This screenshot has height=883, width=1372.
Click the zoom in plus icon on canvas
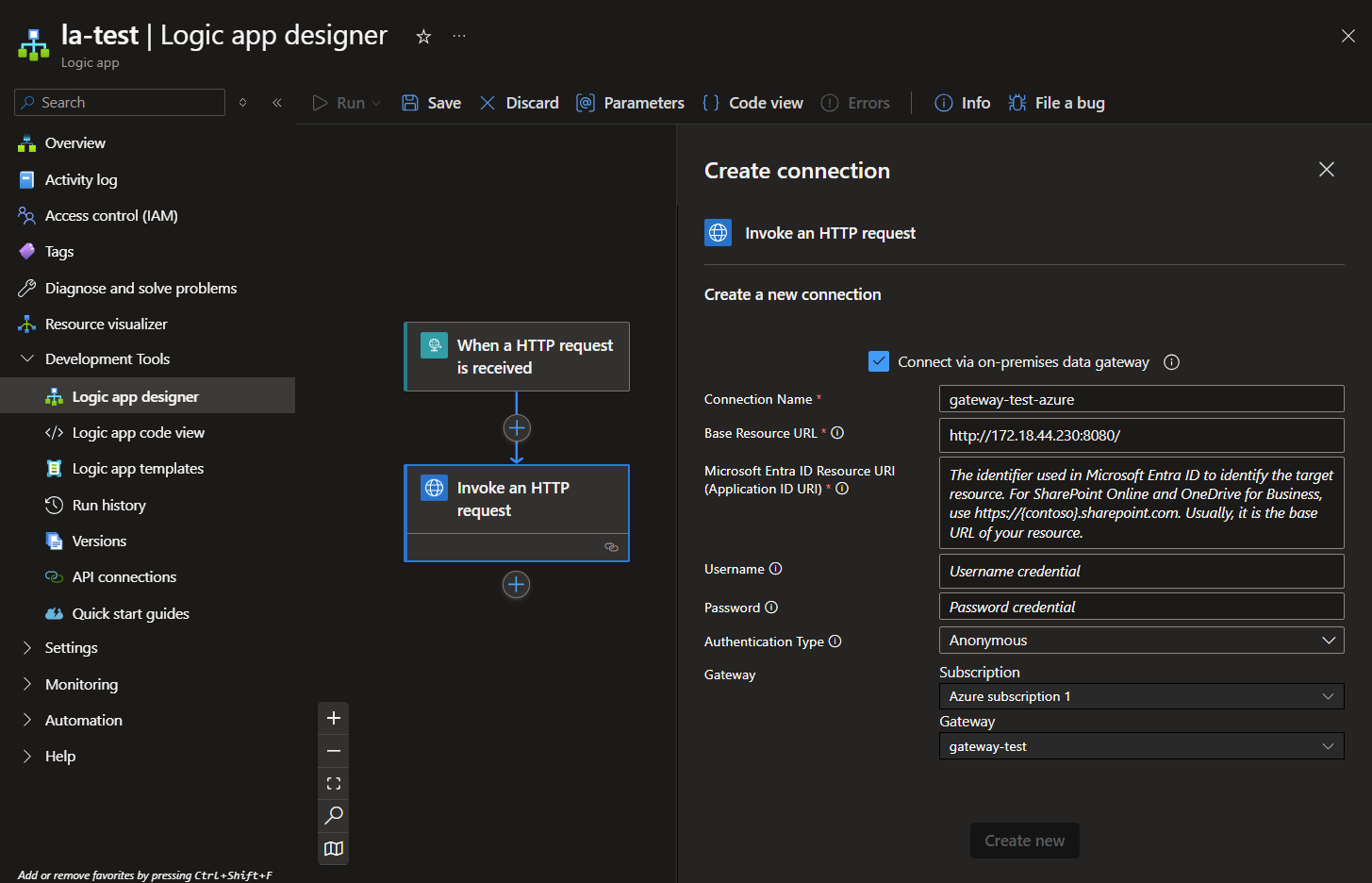pos(334,719)
